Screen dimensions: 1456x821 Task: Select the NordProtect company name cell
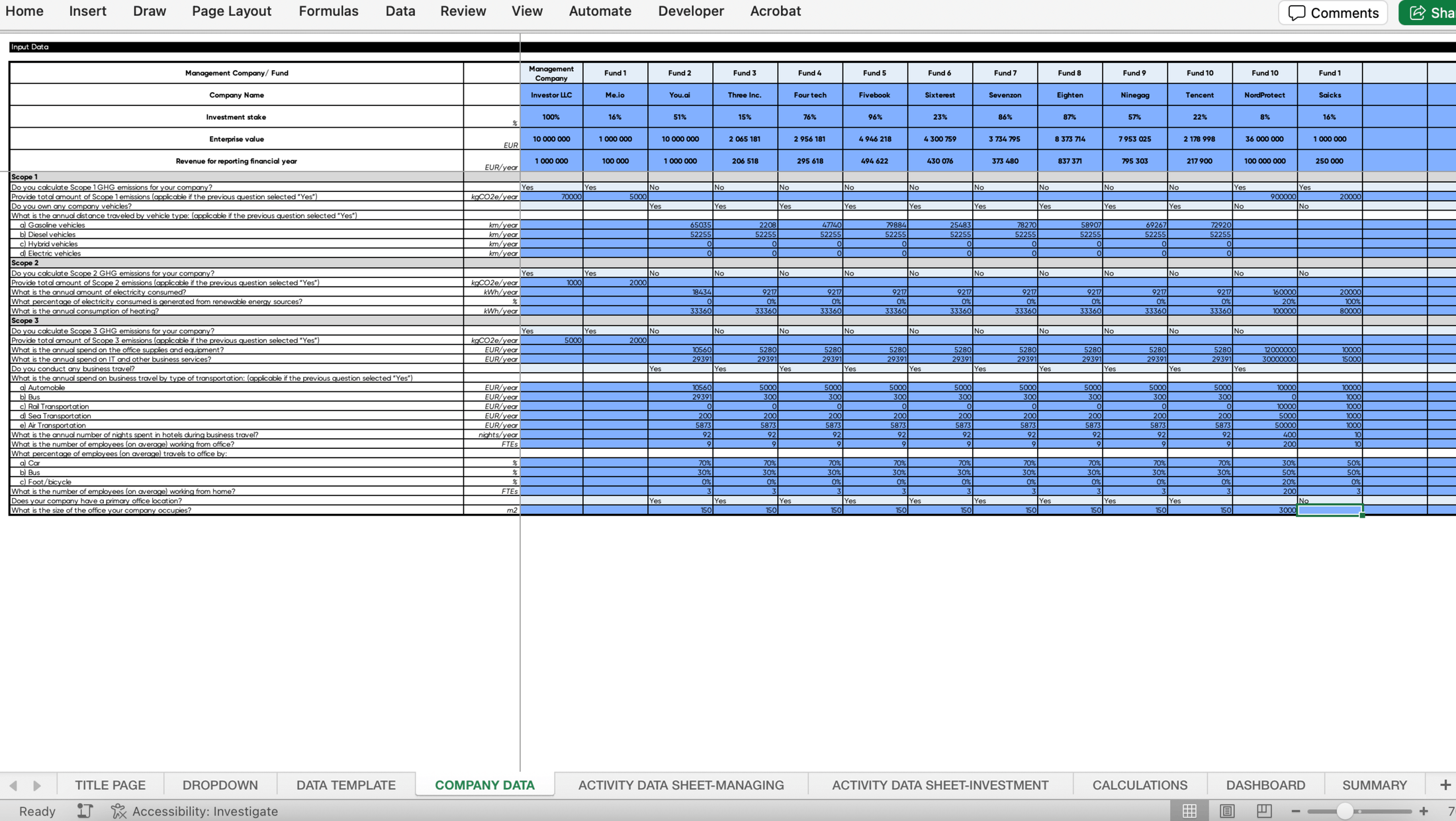click(x=1265, y=95)
